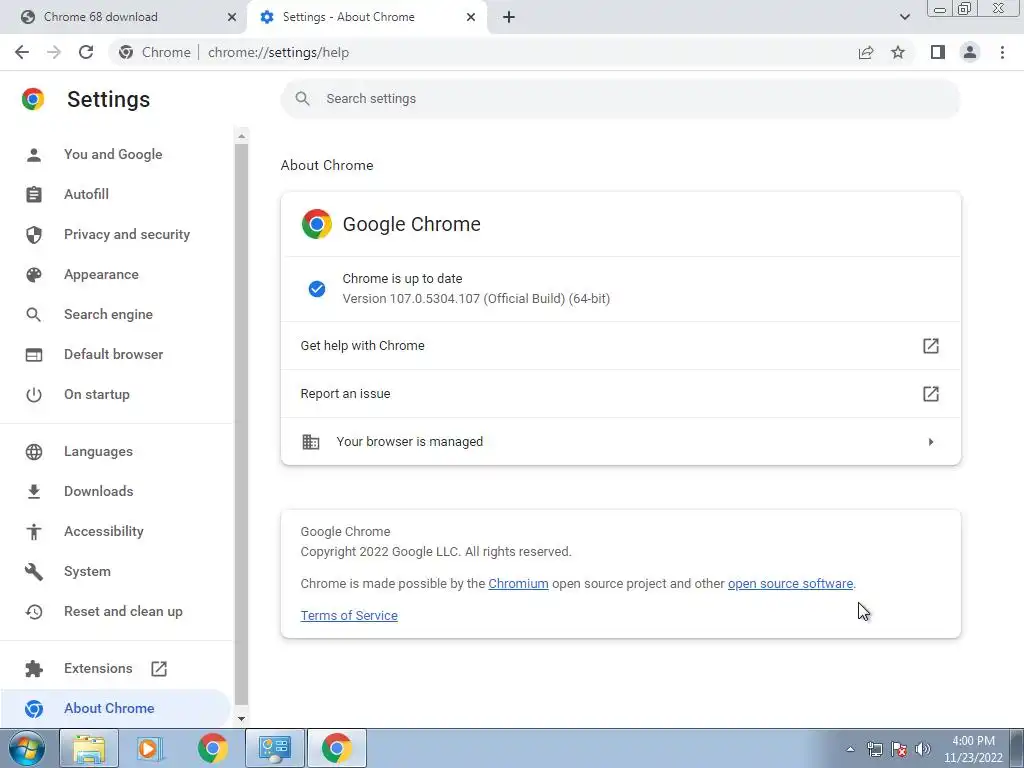Screen dimensions: 1024x768
Task: Open Privacy and security section
Action: tap(127, 234)
